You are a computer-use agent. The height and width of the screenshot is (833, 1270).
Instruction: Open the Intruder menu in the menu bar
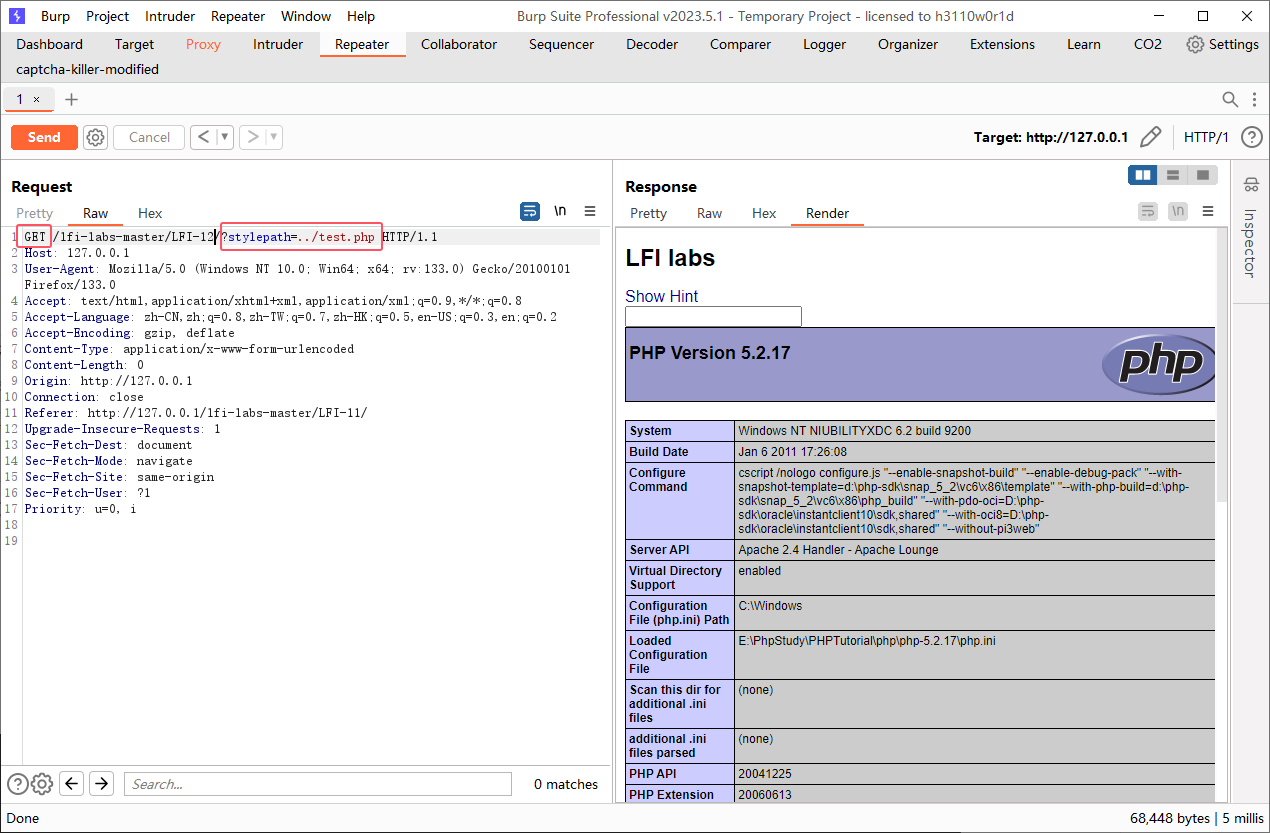[169, 15]
